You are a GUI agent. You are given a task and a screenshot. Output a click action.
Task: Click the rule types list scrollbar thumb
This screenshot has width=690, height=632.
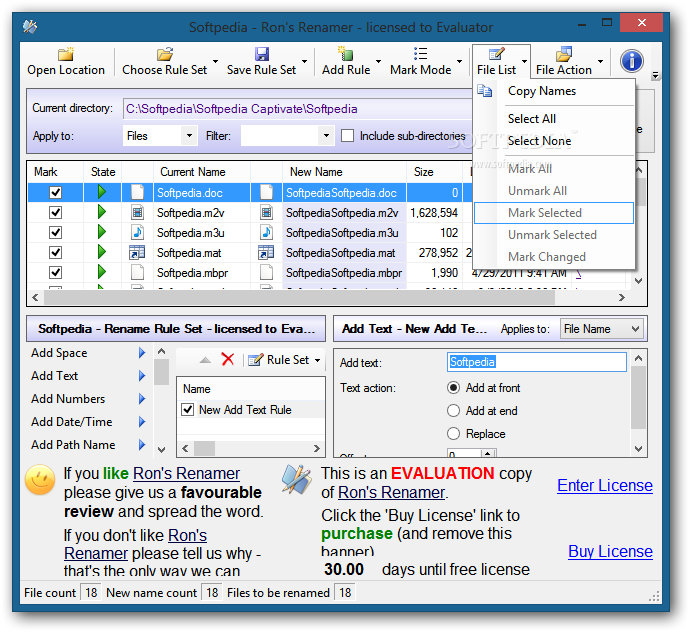click(x=161, y=372)
